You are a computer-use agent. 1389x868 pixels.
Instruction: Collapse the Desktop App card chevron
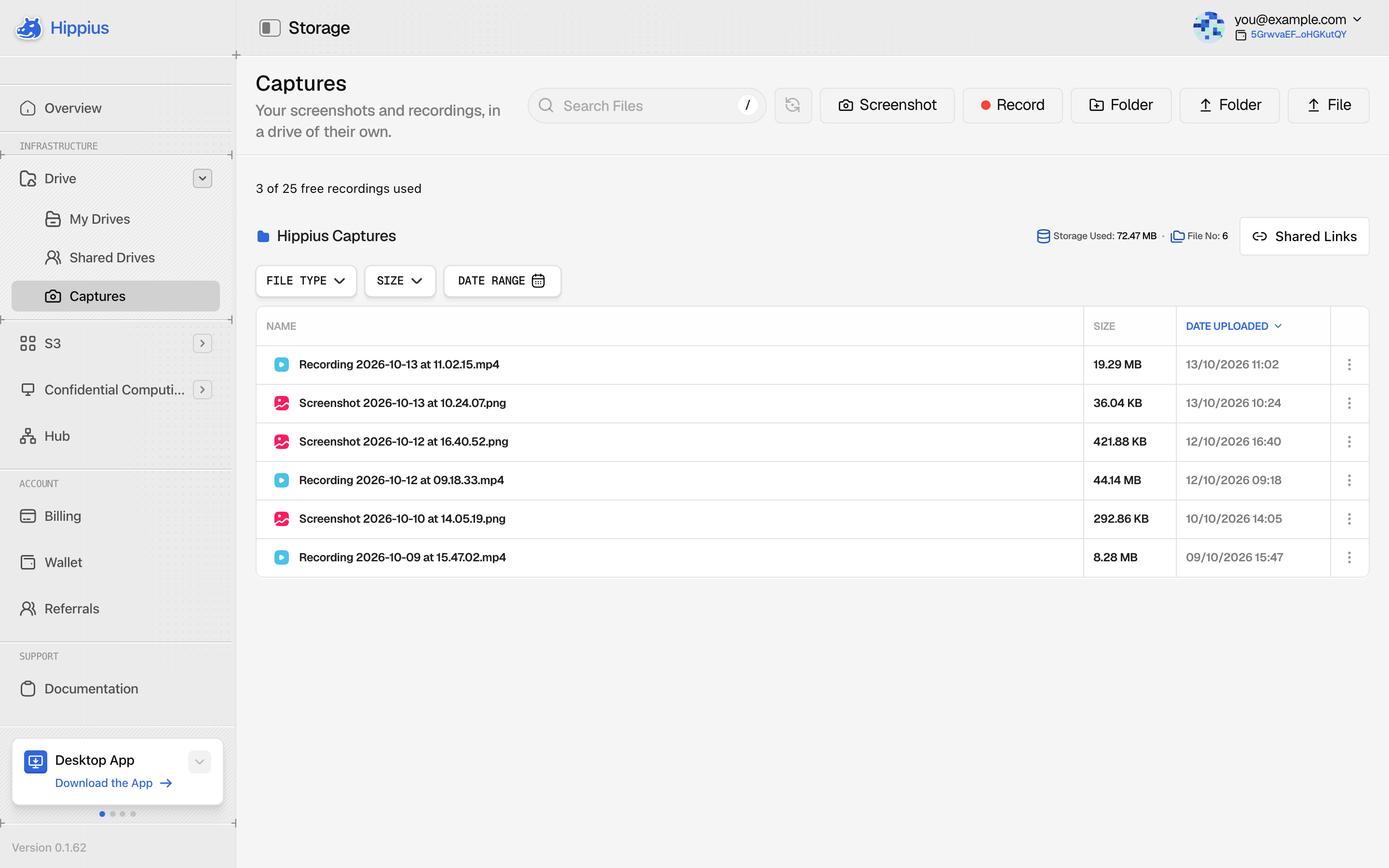pos(199,762)
